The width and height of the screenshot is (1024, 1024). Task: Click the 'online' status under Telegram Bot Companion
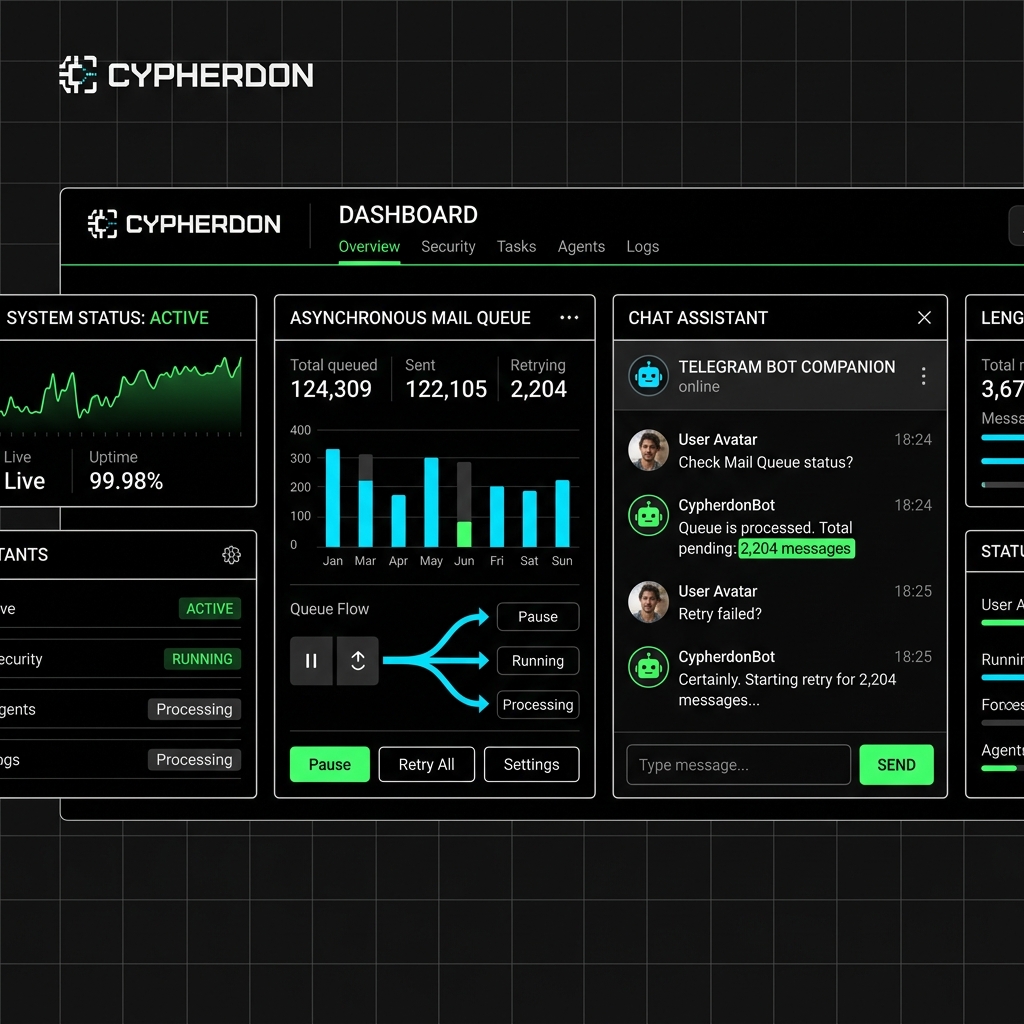(699, 387)
